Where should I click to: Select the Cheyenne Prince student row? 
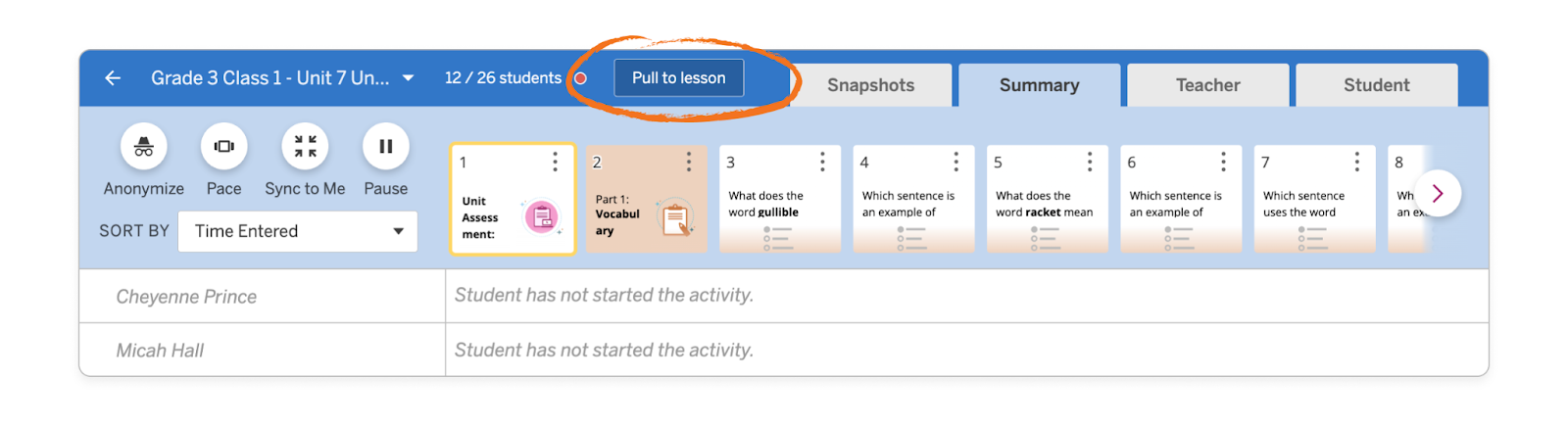186,297
